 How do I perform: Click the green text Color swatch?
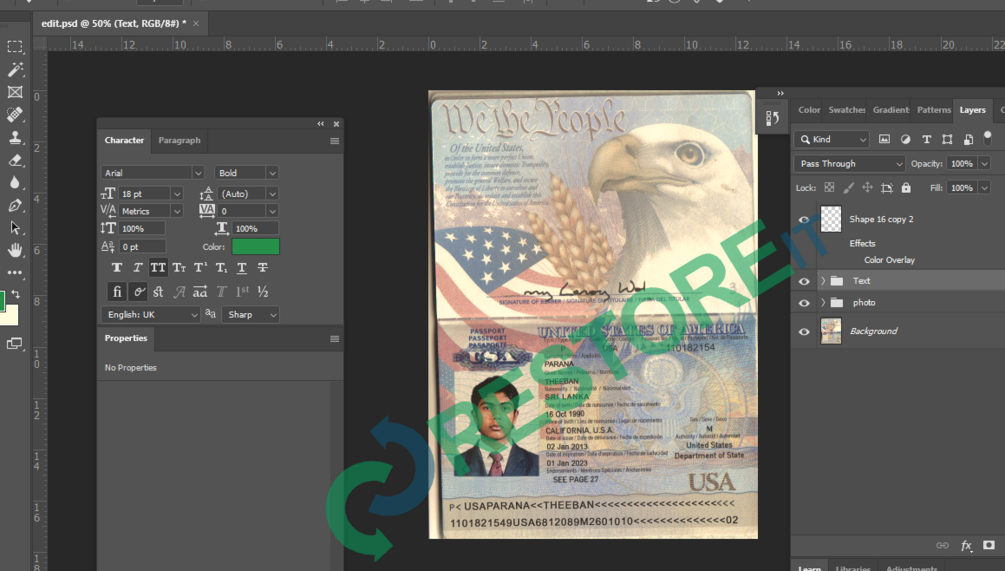coord(255,247)
